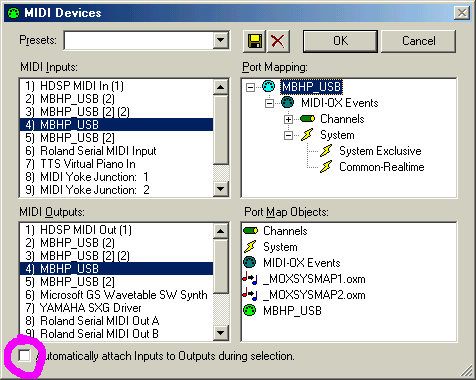
Task: Select input 4) MBHP_USB
Action: (x=117, y=125)
